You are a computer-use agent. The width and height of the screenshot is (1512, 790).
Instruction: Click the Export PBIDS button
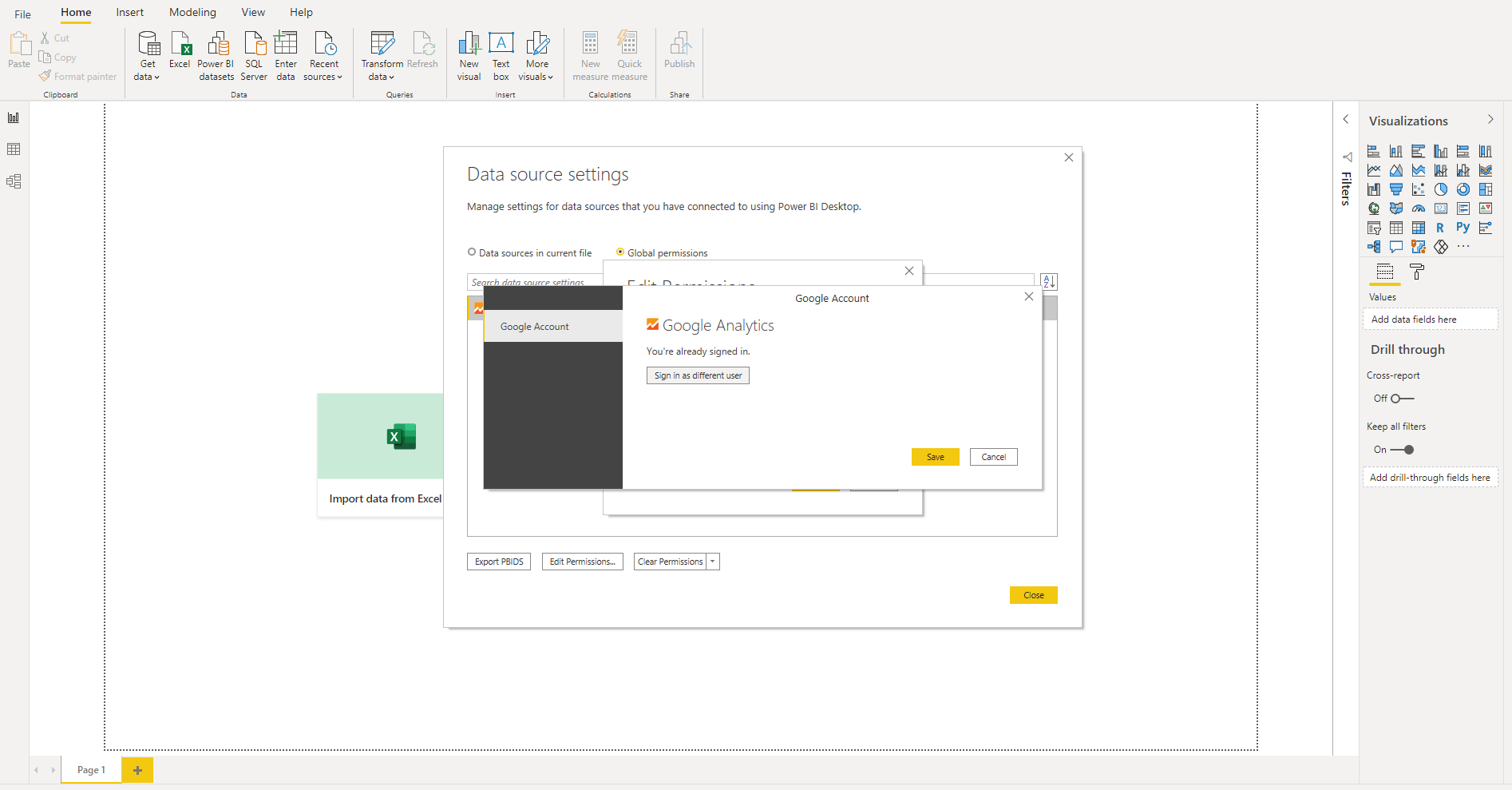(x=499, y=562)
